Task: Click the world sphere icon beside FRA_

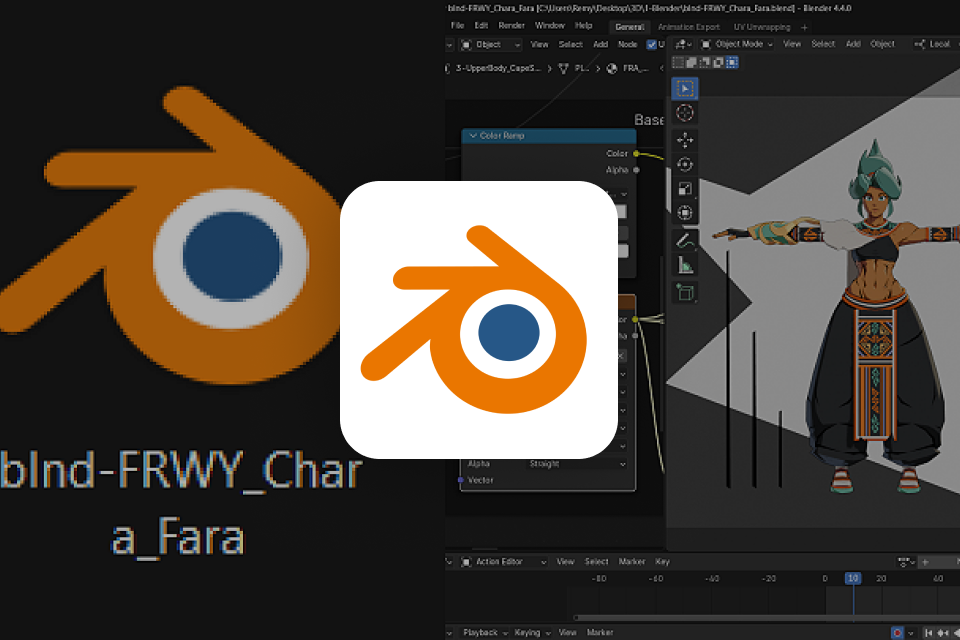Action: pos(612,69)
